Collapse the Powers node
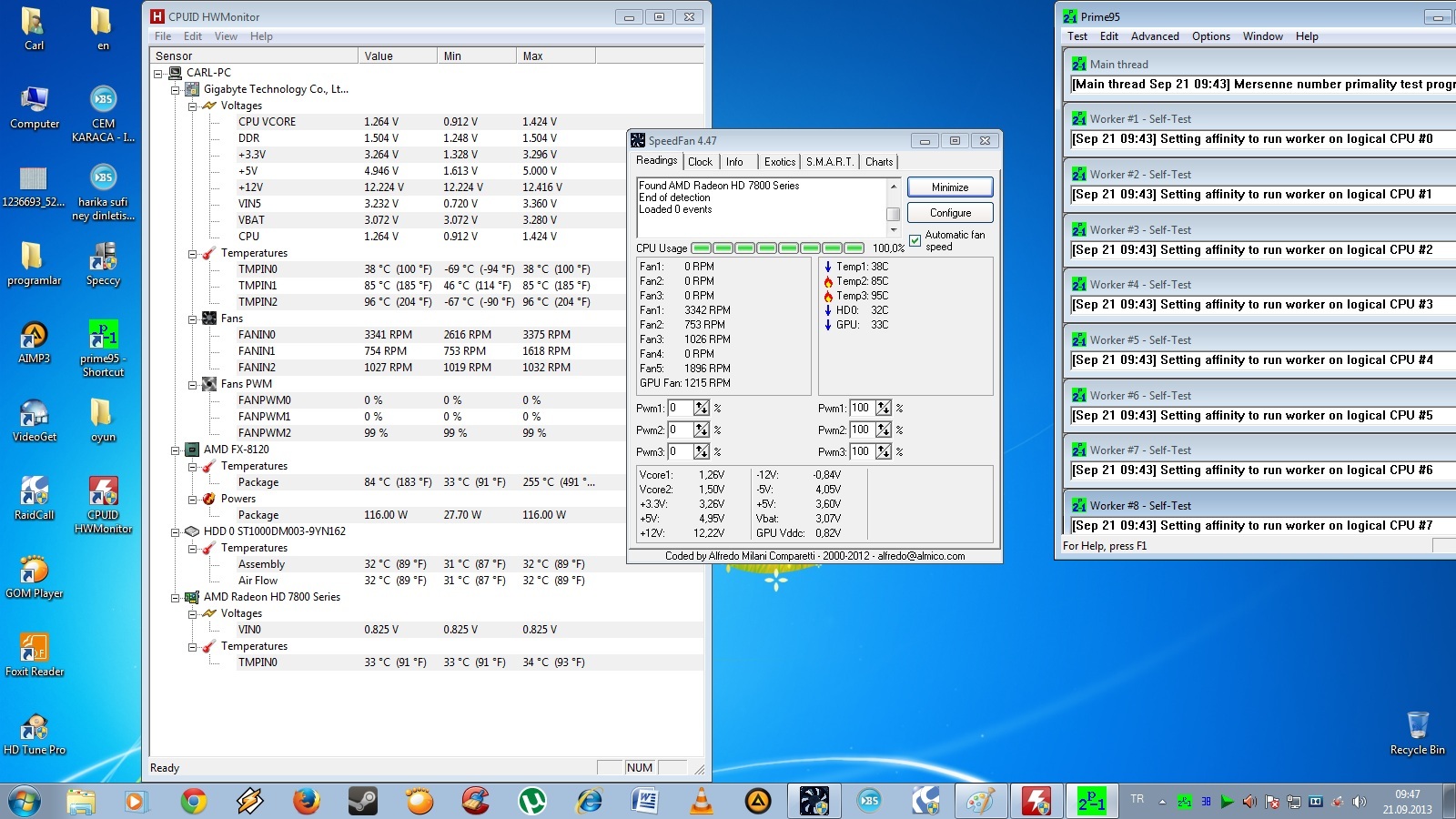This screenshot has height=819, width=1456. click(192, 499)
